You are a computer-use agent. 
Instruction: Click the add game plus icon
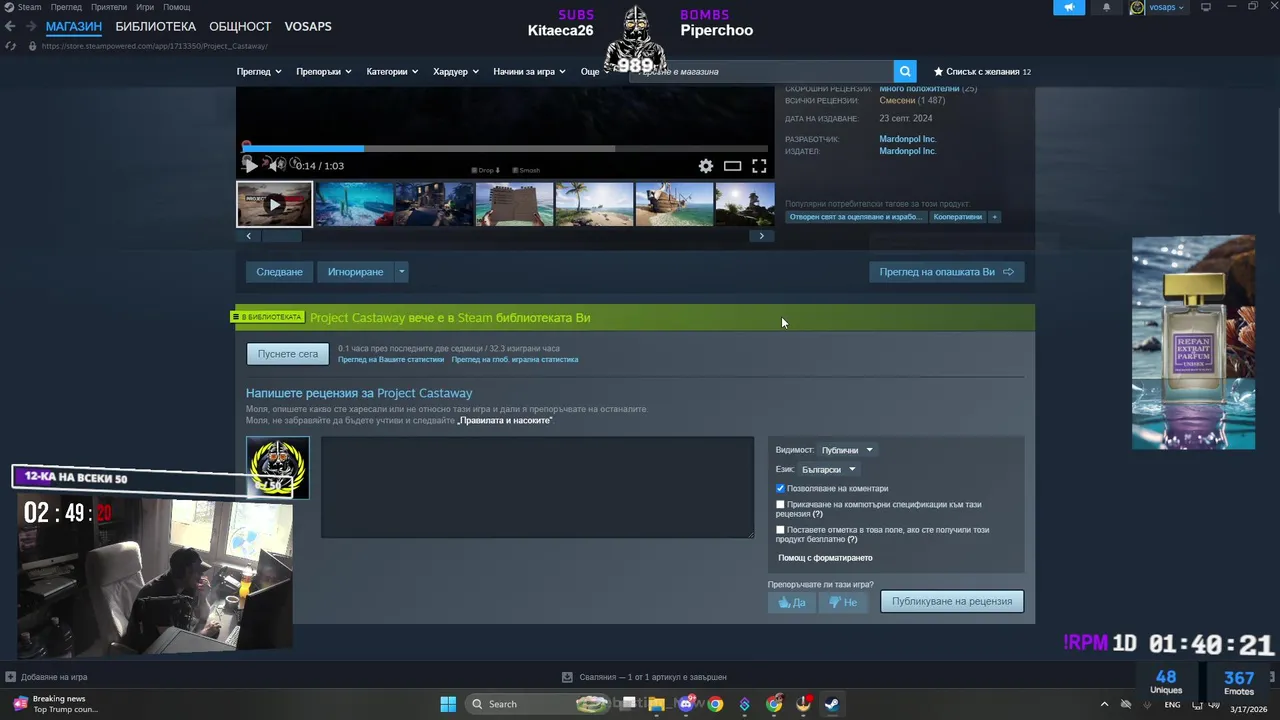(x=10, y=677)
